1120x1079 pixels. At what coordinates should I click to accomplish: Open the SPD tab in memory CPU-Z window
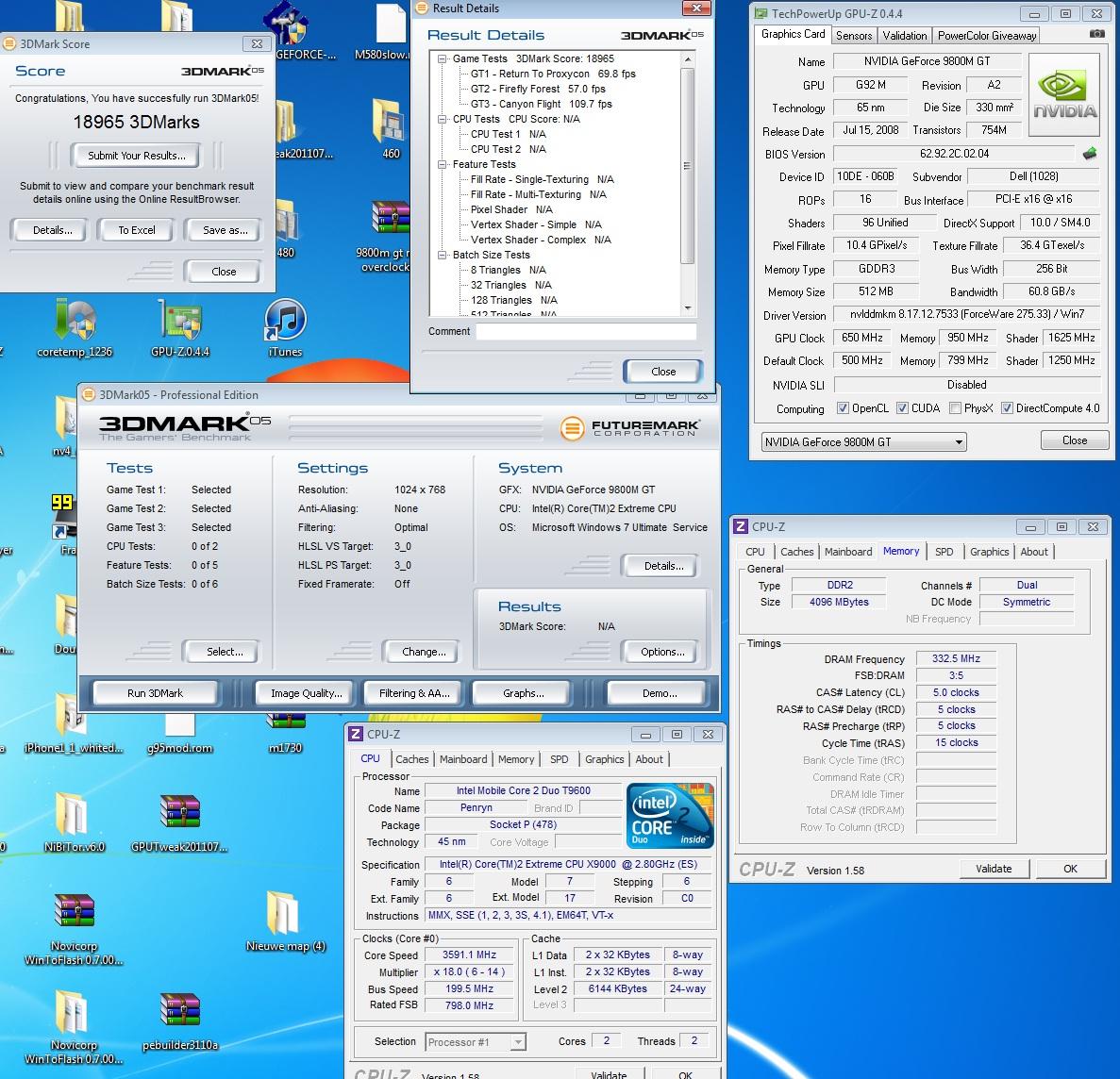(x=944, y=552)
